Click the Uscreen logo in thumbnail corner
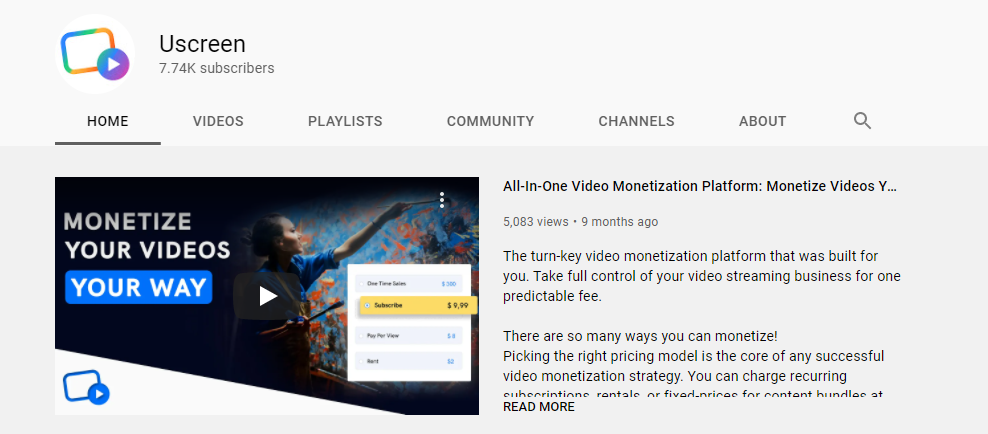This screenshot has width=988, height=434. point(86,386)
